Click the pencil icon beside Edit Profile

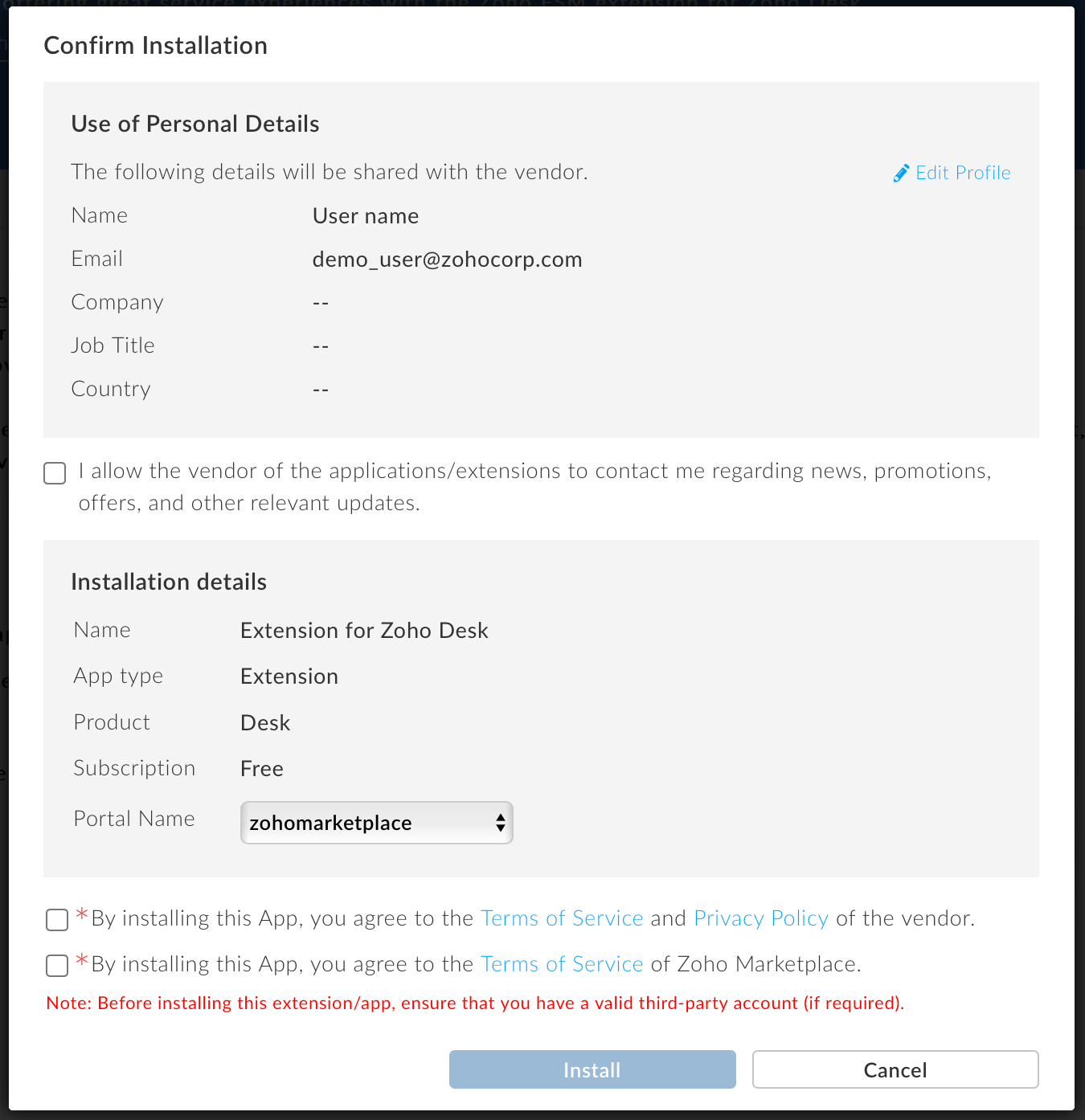coord(901,174)
